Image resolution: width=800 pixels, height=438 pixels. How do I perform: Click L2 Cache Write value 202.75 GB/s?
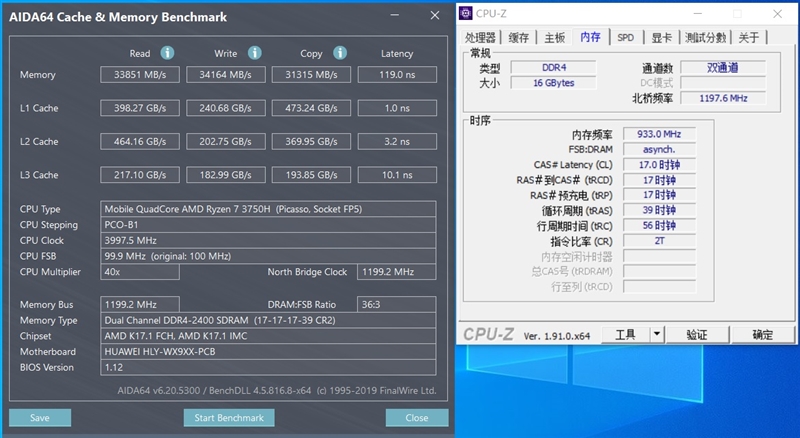(226, 141)
